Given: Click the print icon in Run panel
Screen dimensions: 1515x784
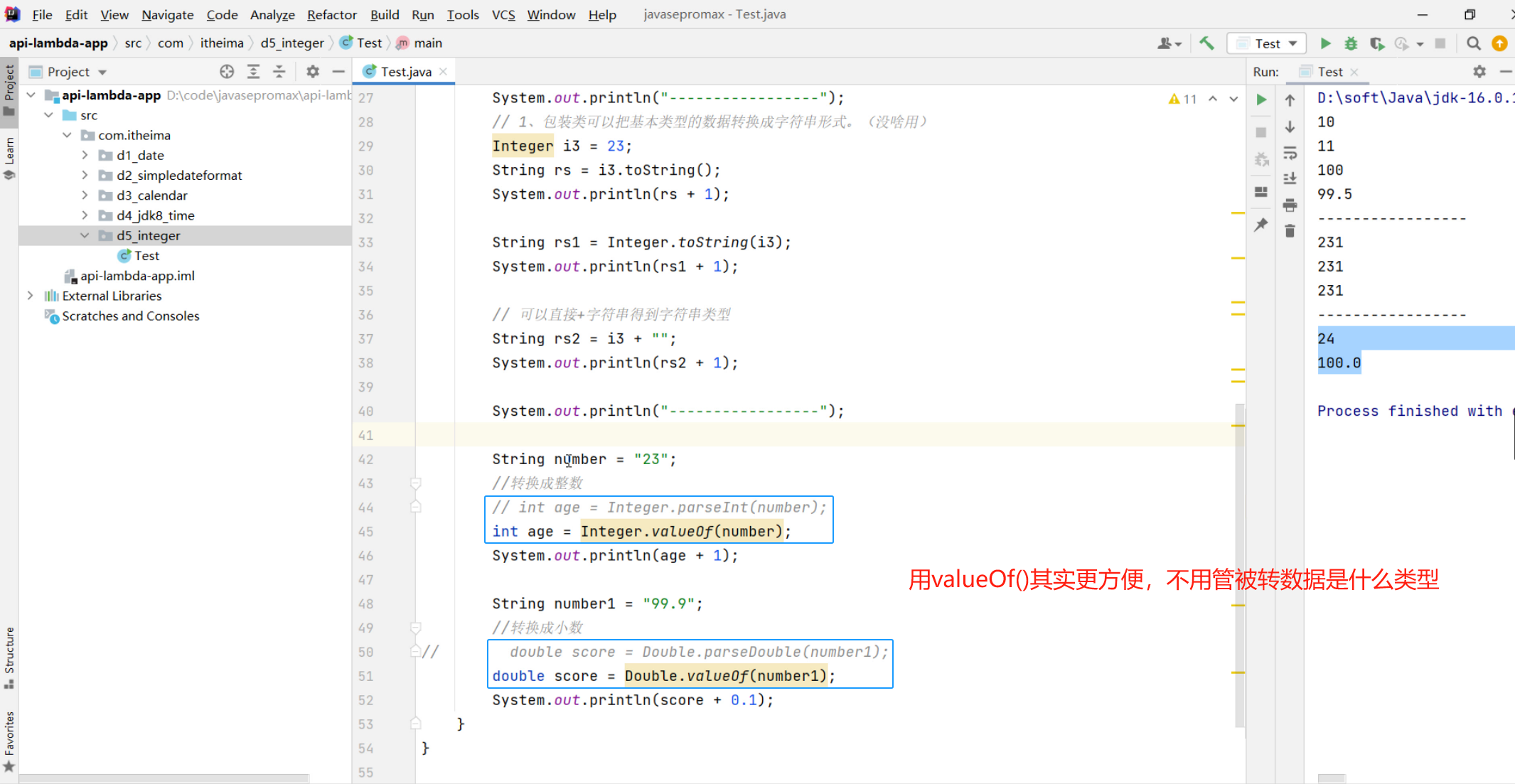Looking at the screenshot, I should (x=1290, y=205).
